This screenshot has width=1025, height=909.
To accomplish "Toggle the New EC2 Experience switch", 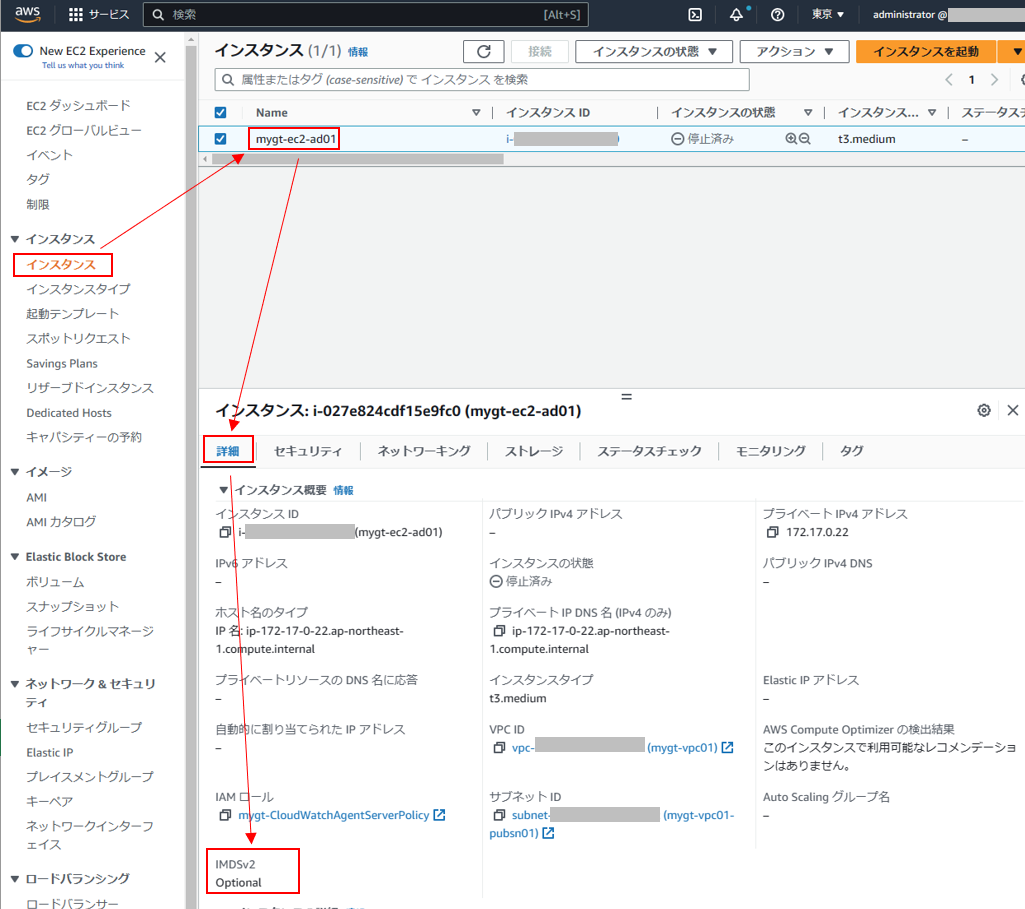I will [x=23, y=51].
